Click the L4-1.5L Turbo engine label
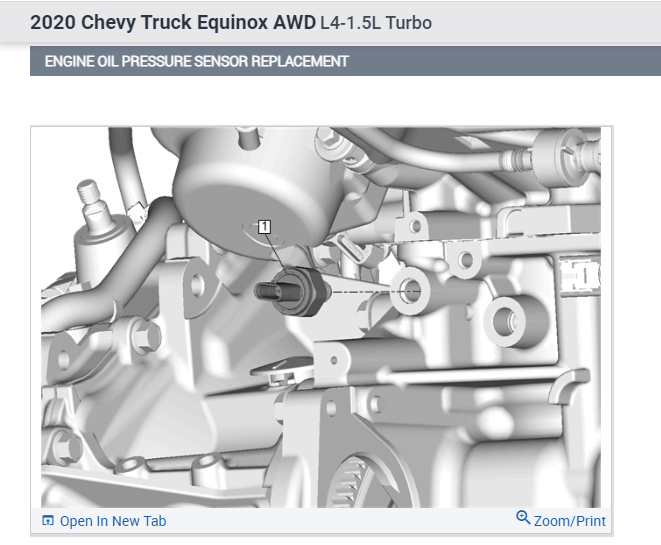The image size is (661, 545). click(x=376, y=23)
